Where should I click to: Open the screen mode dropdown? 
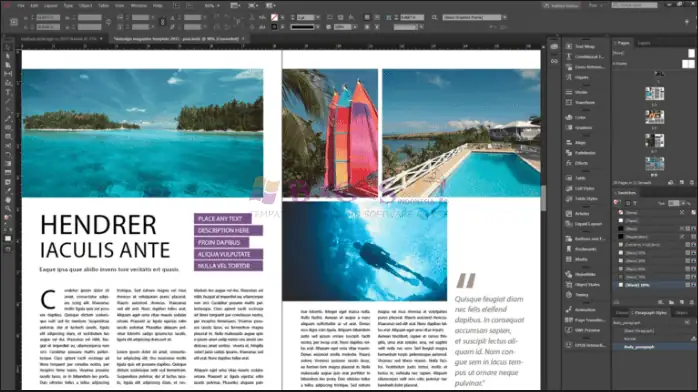pyautogui.click(x=252, y=6)
